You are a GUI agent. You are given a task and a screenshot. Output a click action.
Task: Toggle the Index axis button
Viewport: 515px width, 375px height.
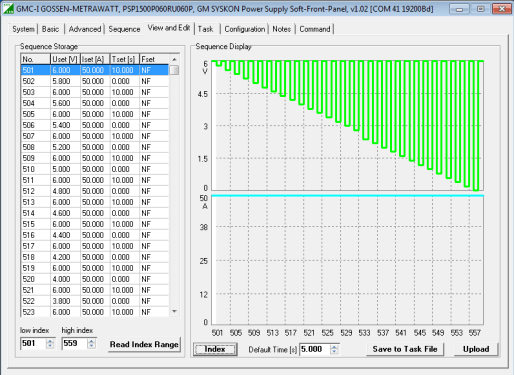(x=215, y=349)
